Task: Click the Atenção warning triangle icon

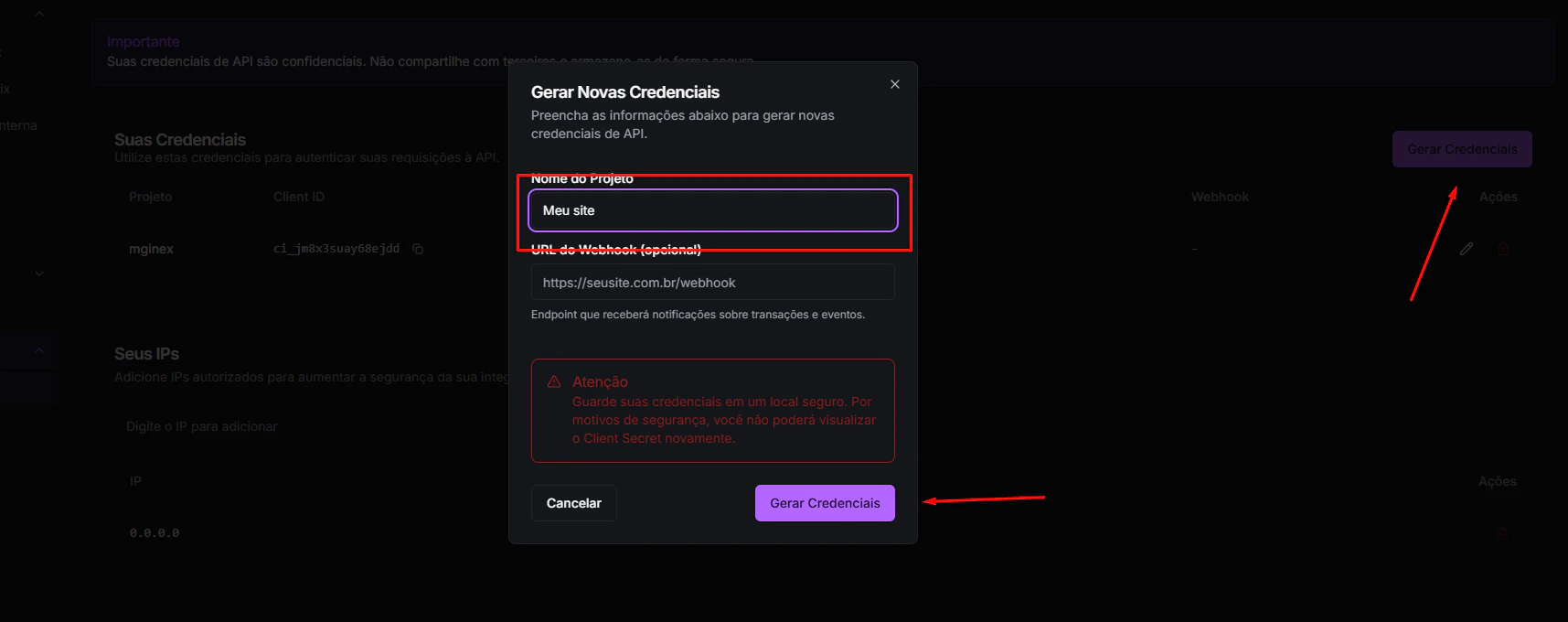Action: pyautogui.click(x=554, y=382)
